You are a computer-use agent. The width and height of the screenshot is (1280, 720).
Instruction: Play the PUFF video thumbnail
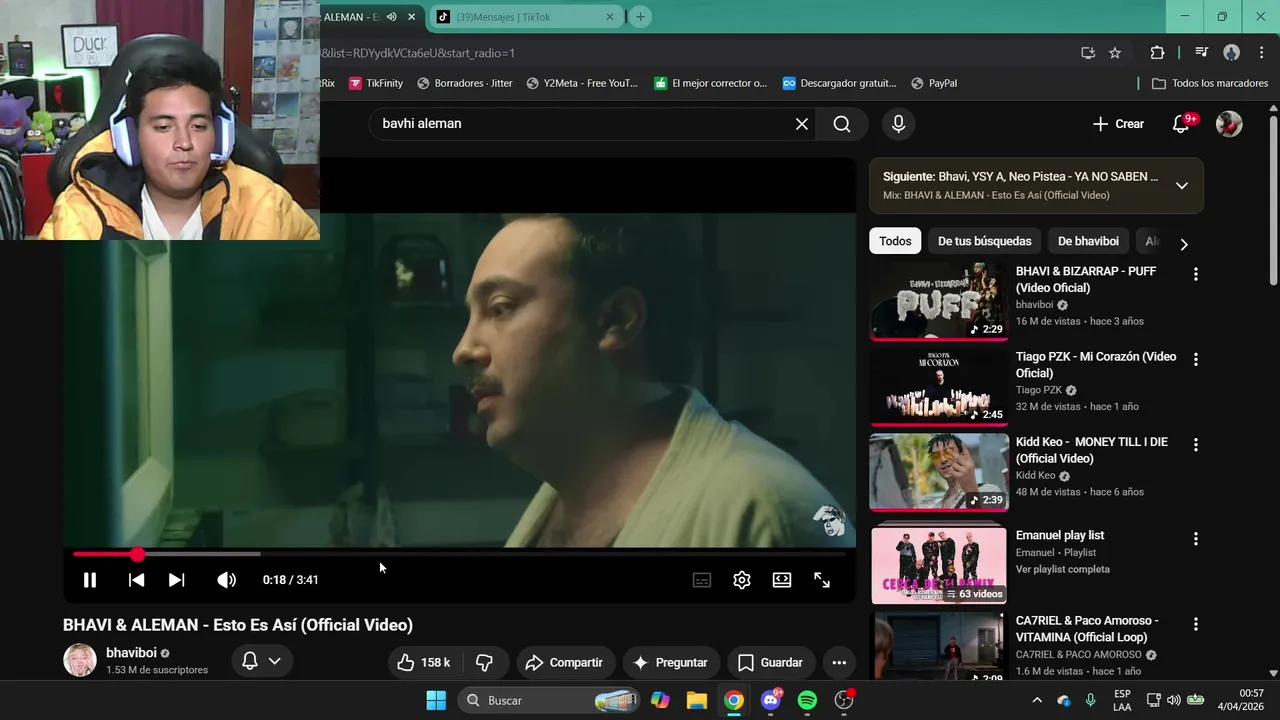(x=939, y=301)
